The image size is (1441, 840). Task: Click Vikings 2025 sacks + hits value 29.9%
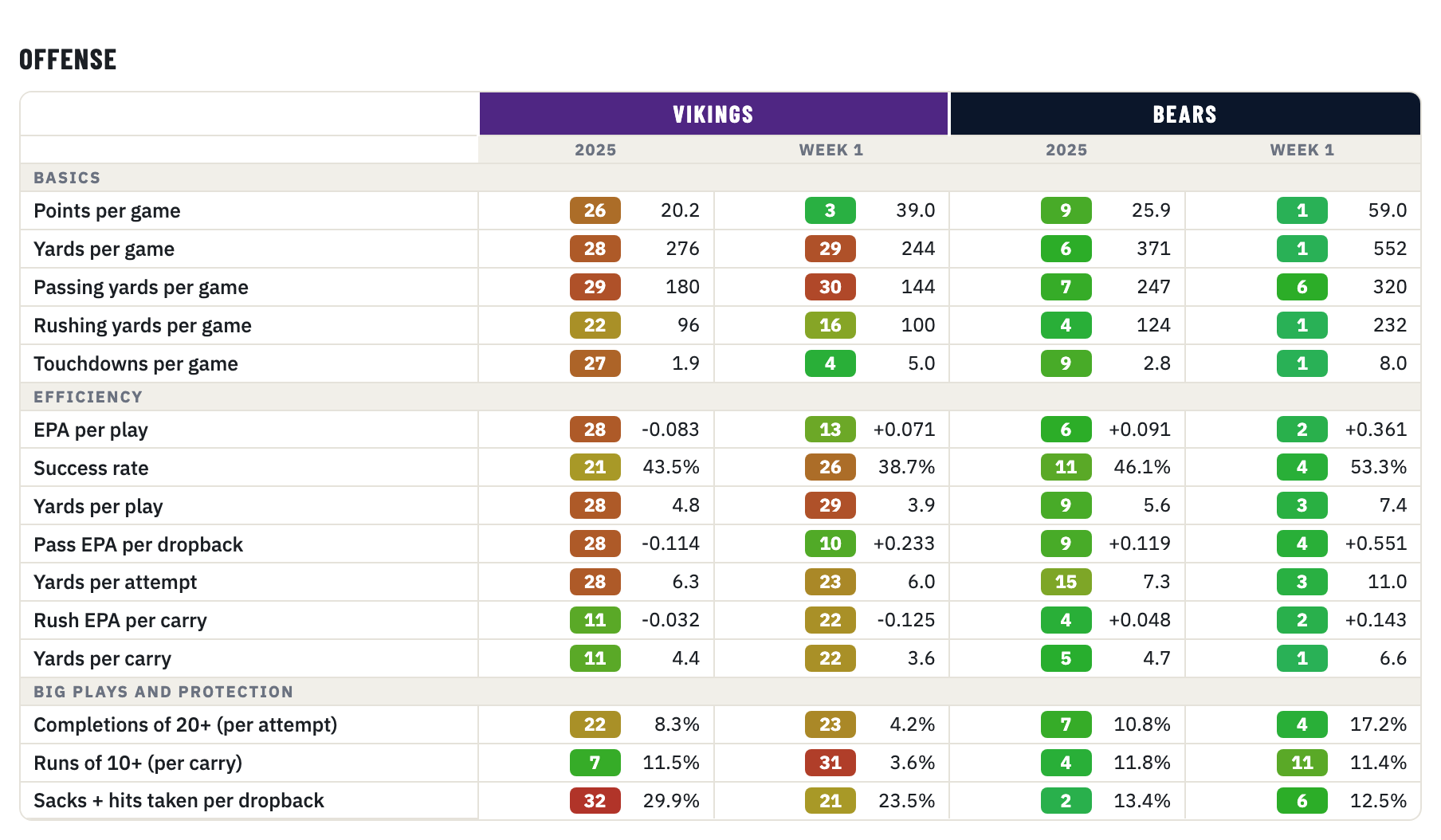tap(671, 801)
